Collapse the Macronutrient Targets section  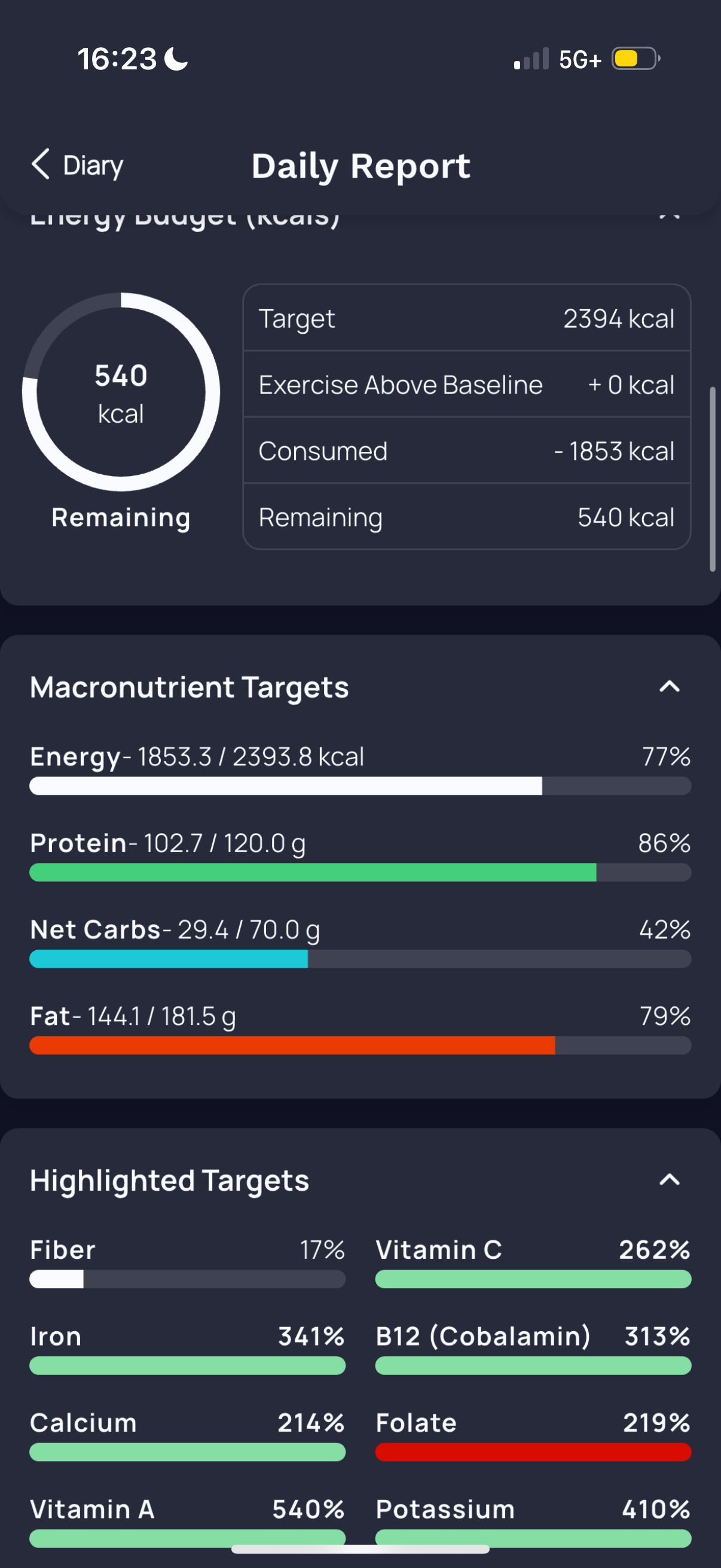(669, 687)
